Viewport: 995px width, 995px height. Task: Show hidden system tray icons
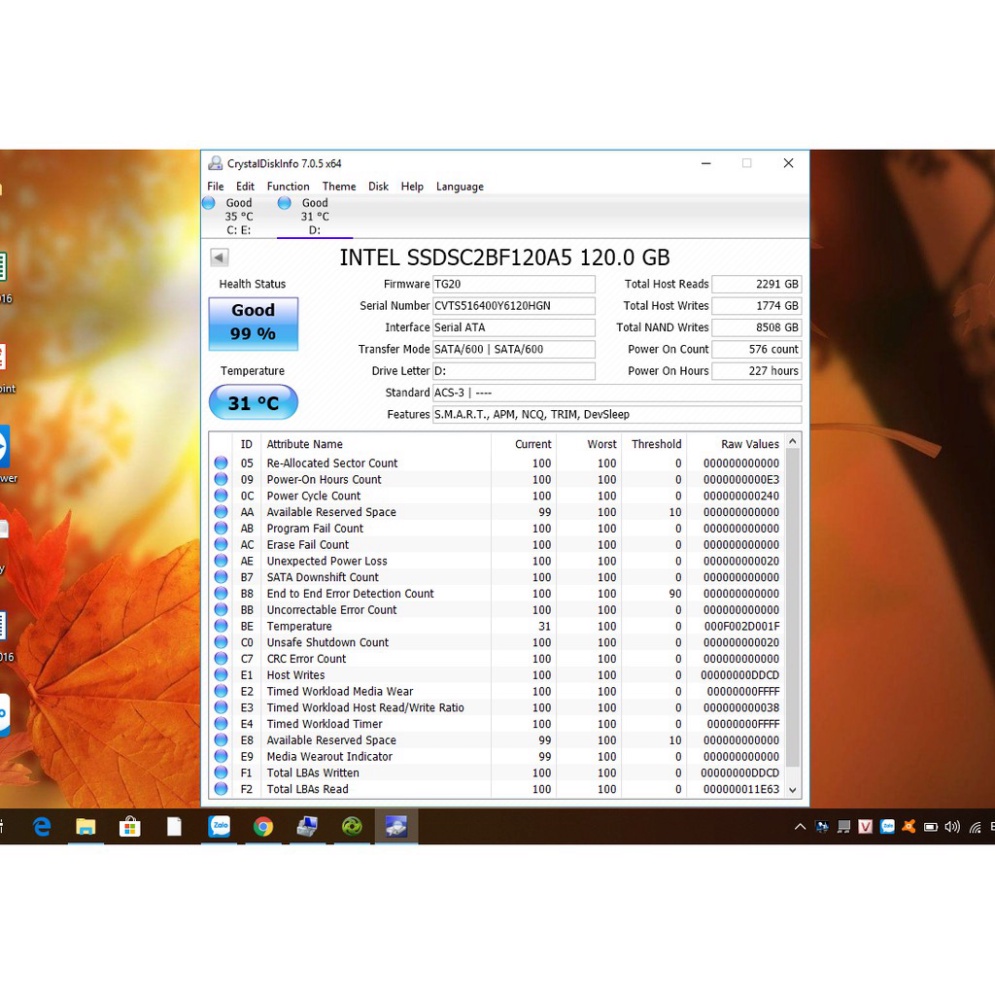[800, 826]
